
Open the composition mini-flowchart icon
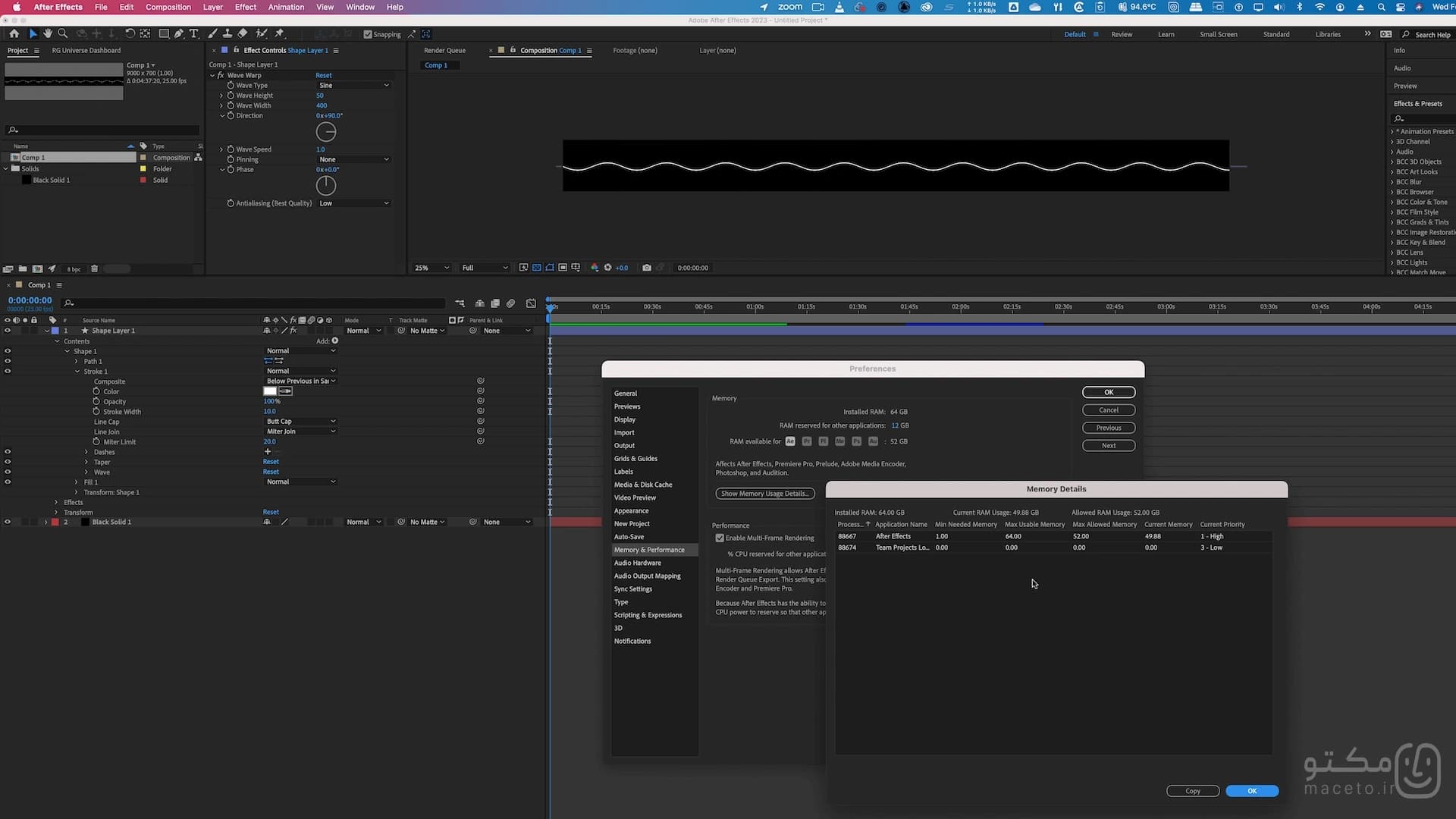[x=460, y=303]
